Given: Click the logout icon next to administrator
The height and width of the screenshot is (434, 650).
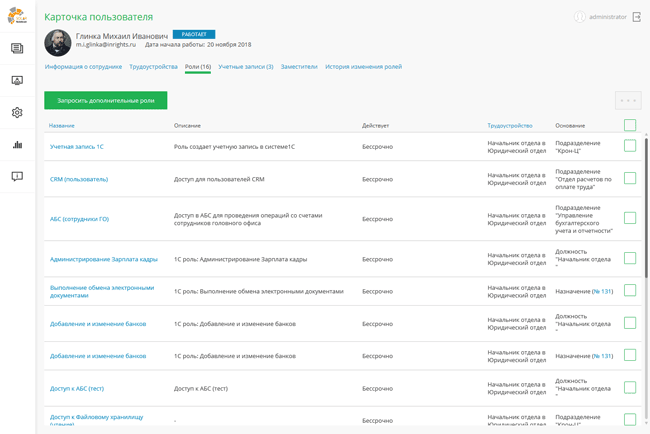Looking at the screenshot, I should (636, 17).
